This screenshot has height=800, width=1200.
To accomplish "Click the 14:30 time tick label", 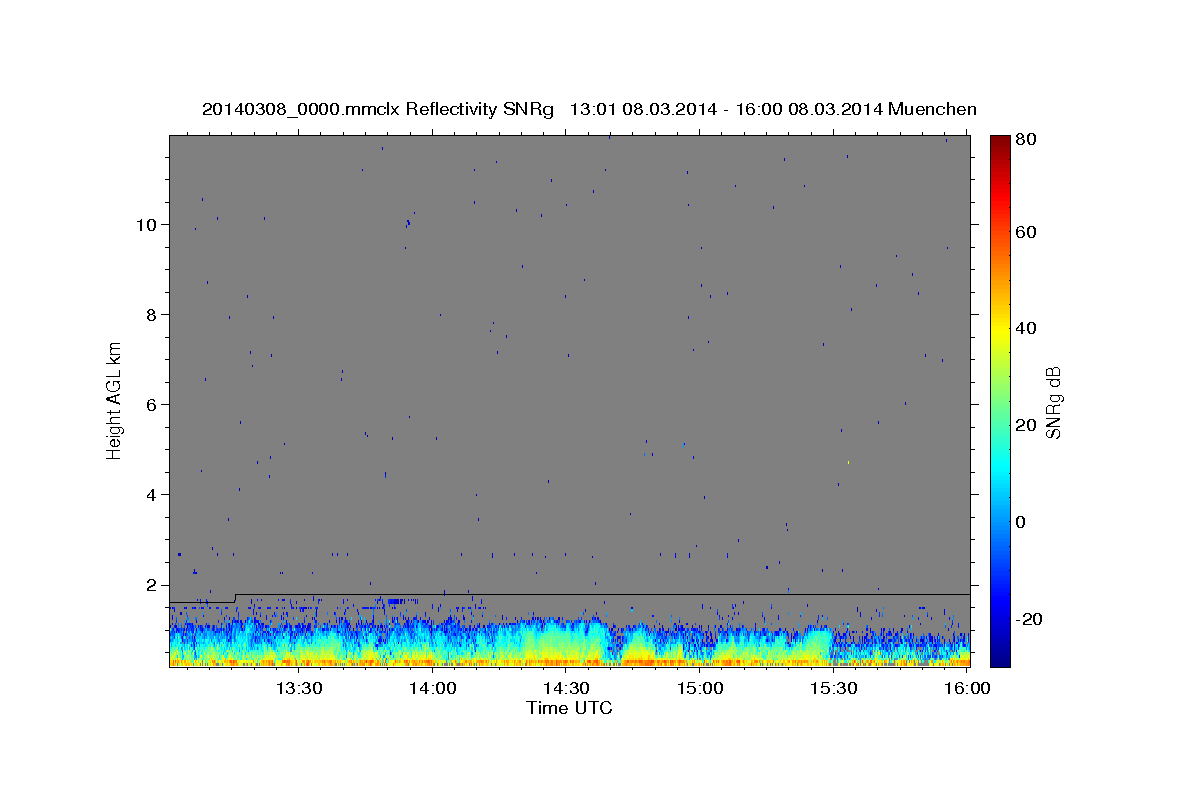I will (x=566, y=688).
